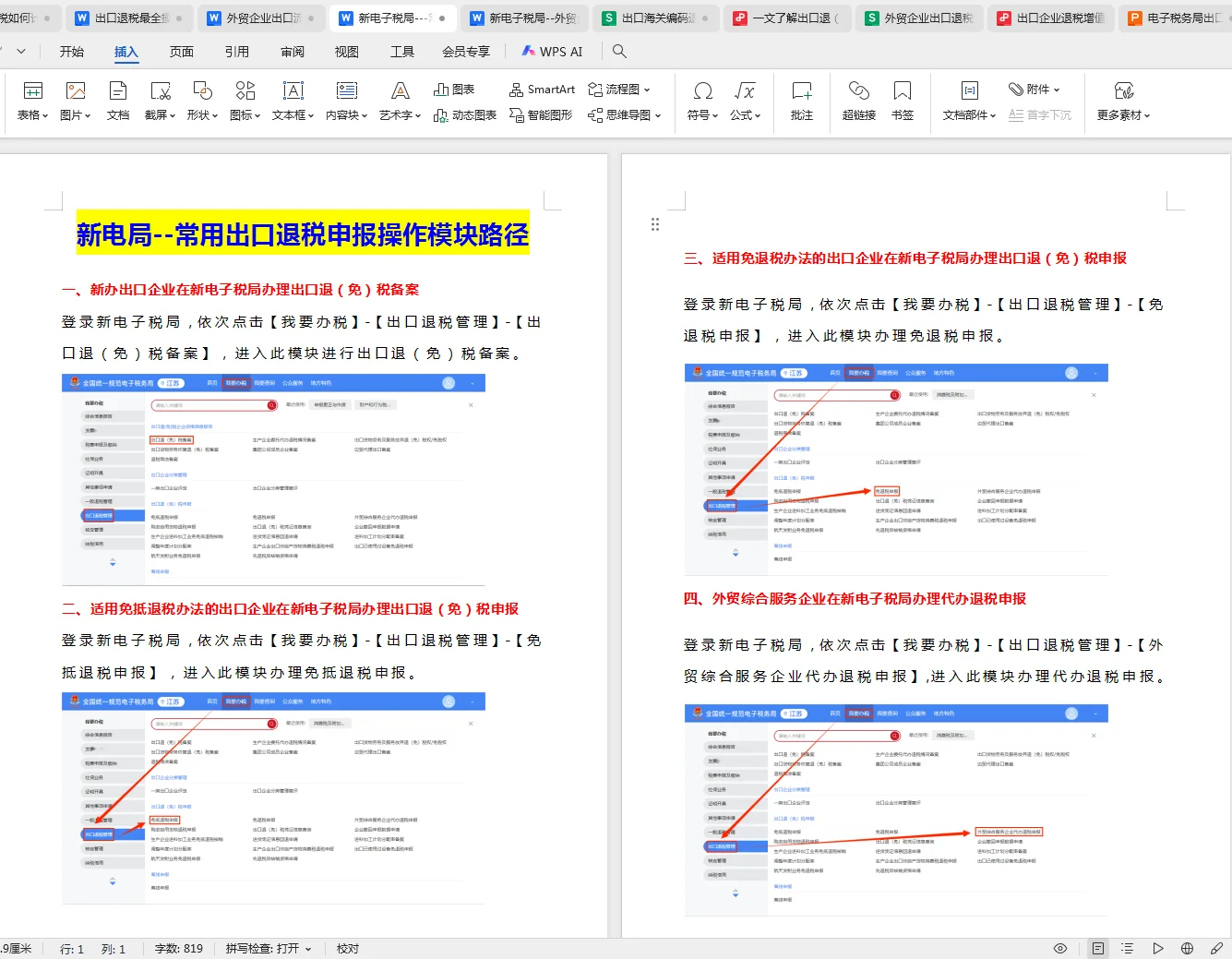The height and width of the screenshot is (959, 1232).
Task: Open the SmartArt gallery
Action: 542,89
